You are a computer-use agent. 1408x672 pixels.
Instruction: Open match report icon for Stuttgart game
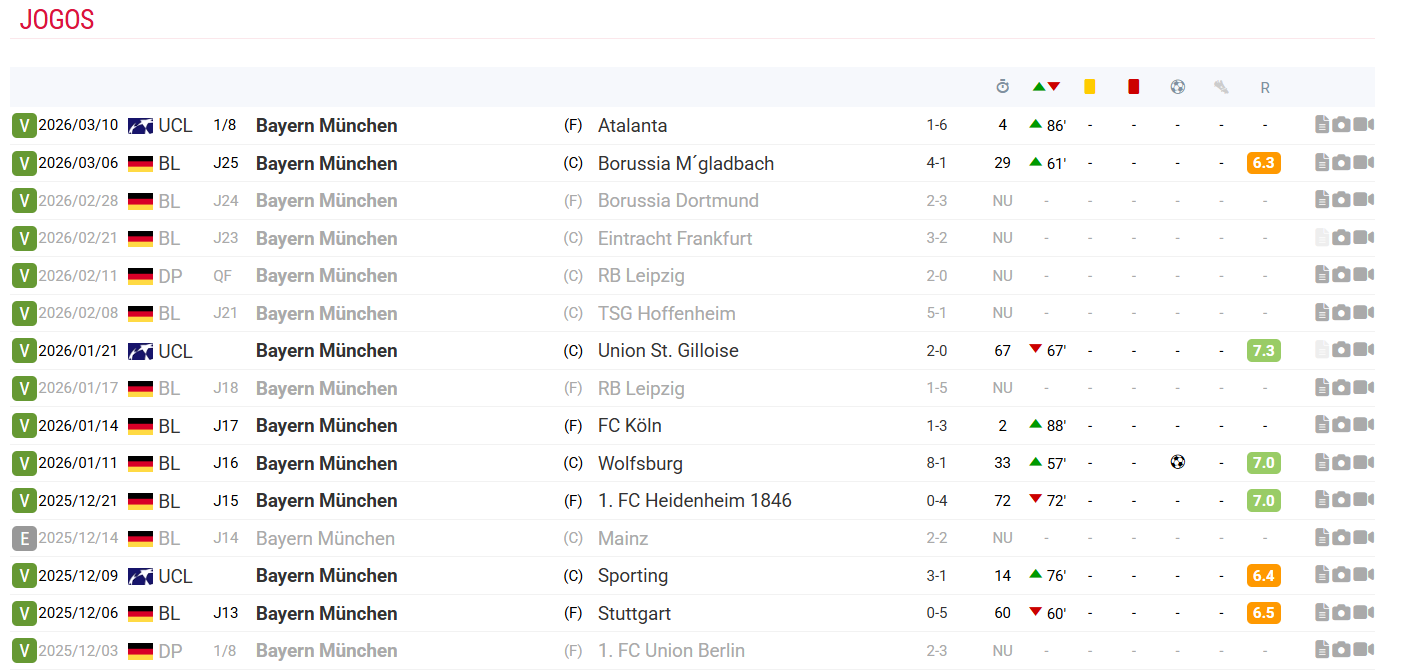click(x=1322, y=613)
